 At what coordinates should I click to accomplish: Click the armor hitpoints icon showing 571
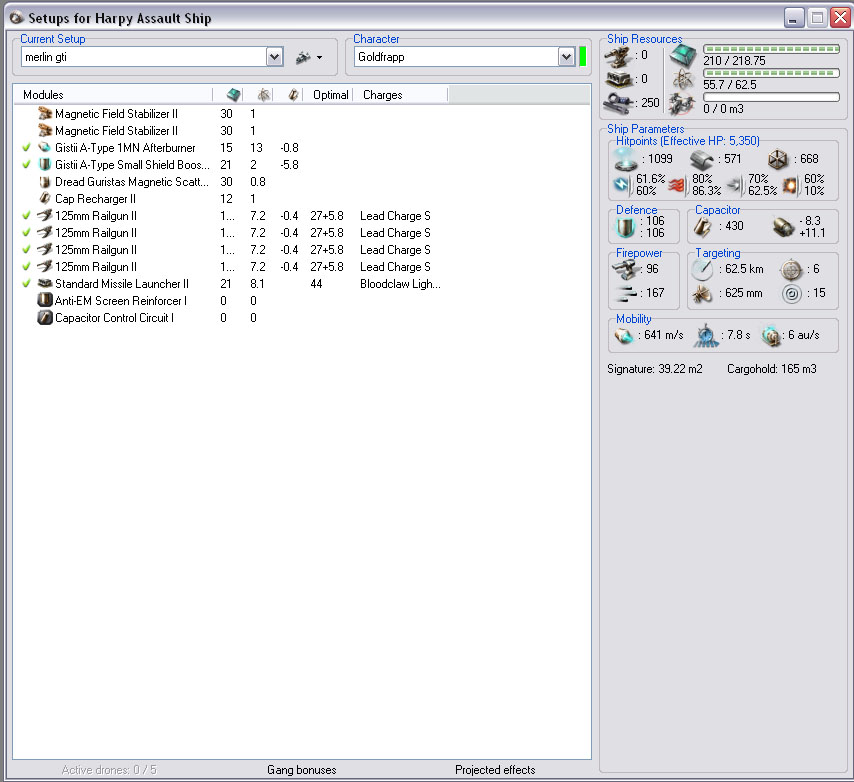click(x=702, y=160)
